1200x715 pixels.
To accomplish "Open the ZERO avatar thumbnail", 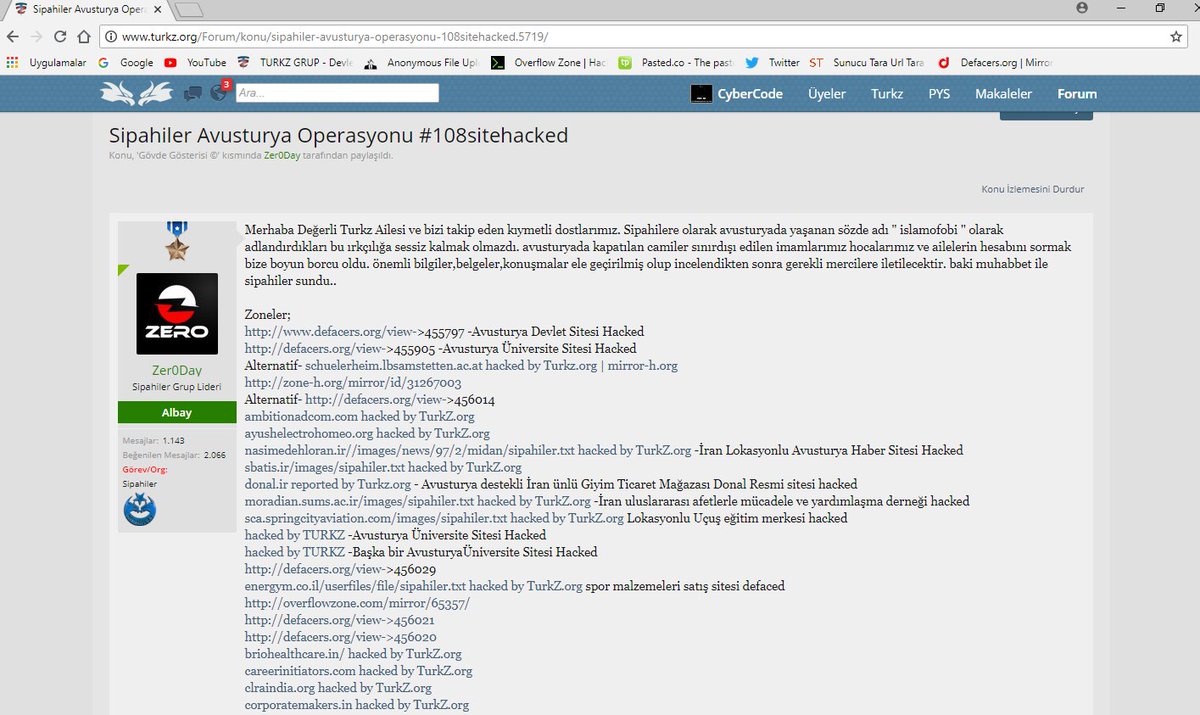I will [x=177, y=313].
